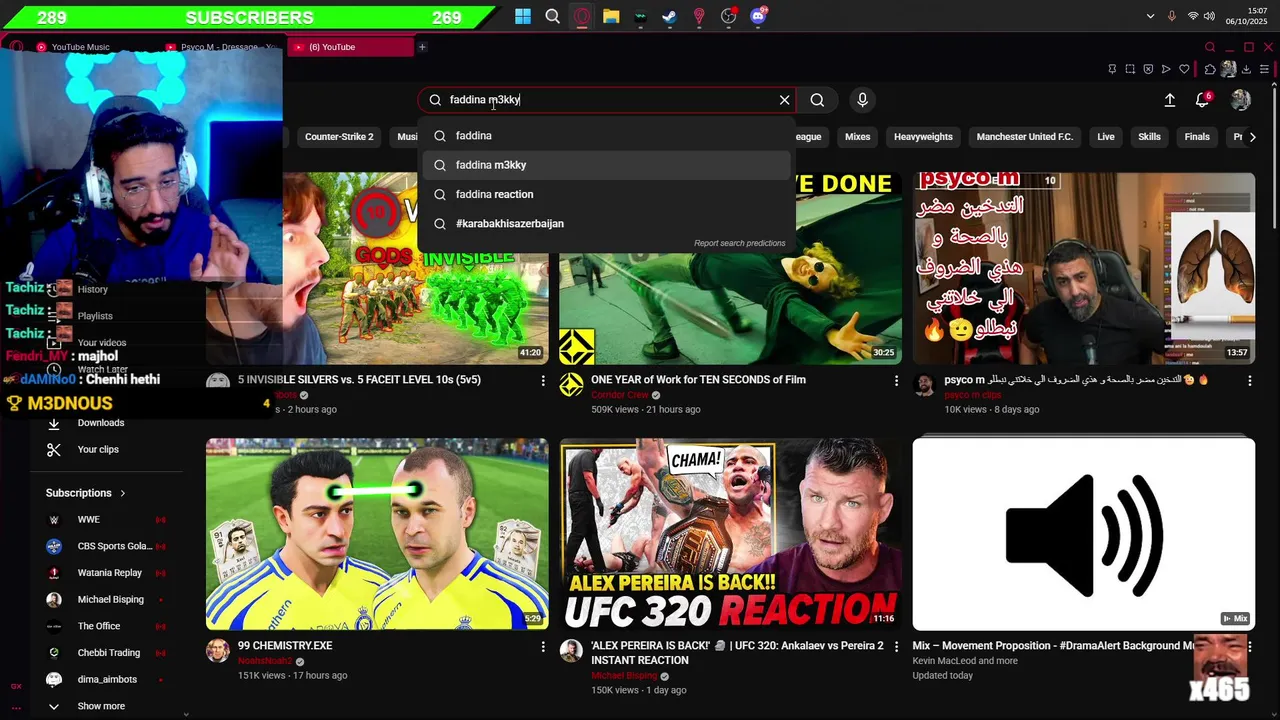Select the 'faddina m3kky' suggestion
The width and height of the screenshot is (1280, 720).
(x=606, y=165)
